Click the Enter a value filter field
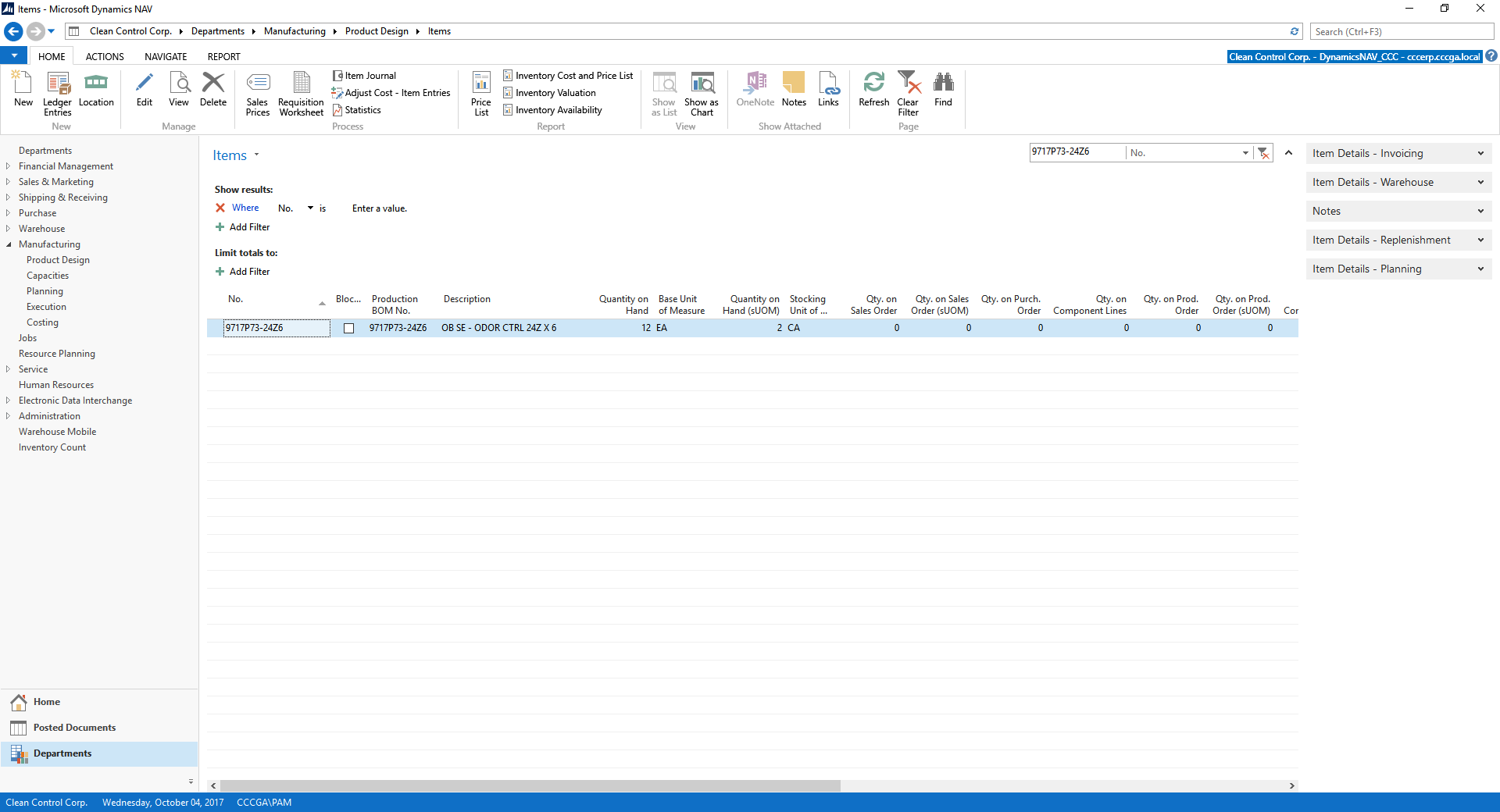 click(x=380, y=208)
